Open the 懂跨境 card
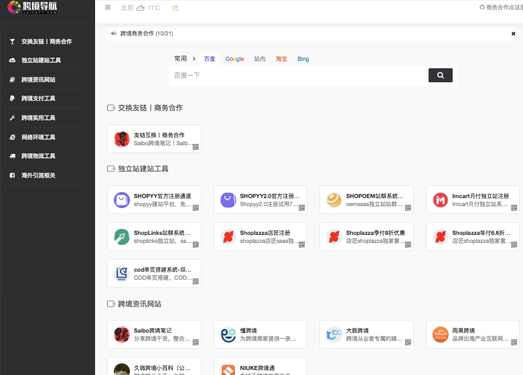 click(260, 334)
